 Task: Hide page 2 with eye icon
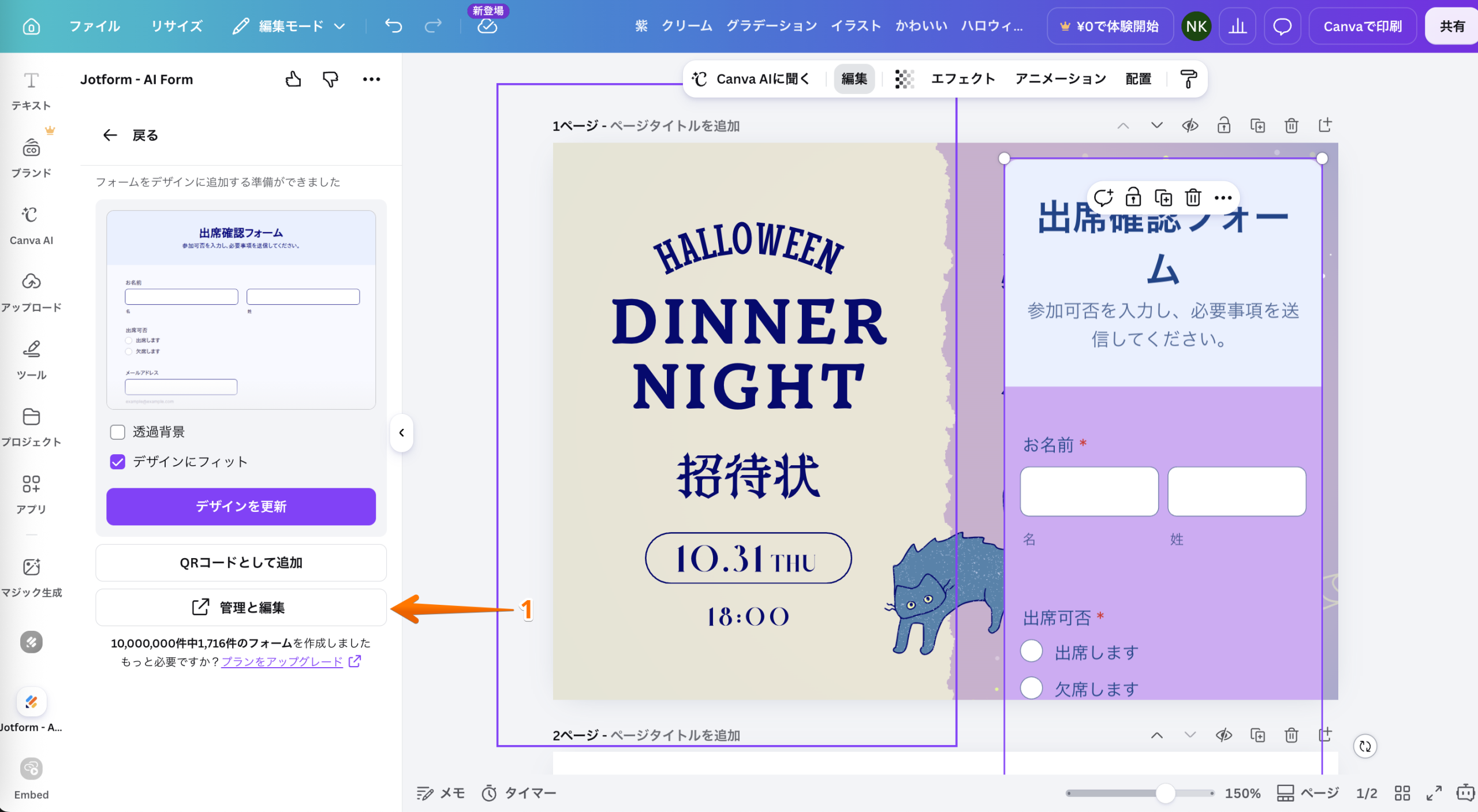point(1224,735)
